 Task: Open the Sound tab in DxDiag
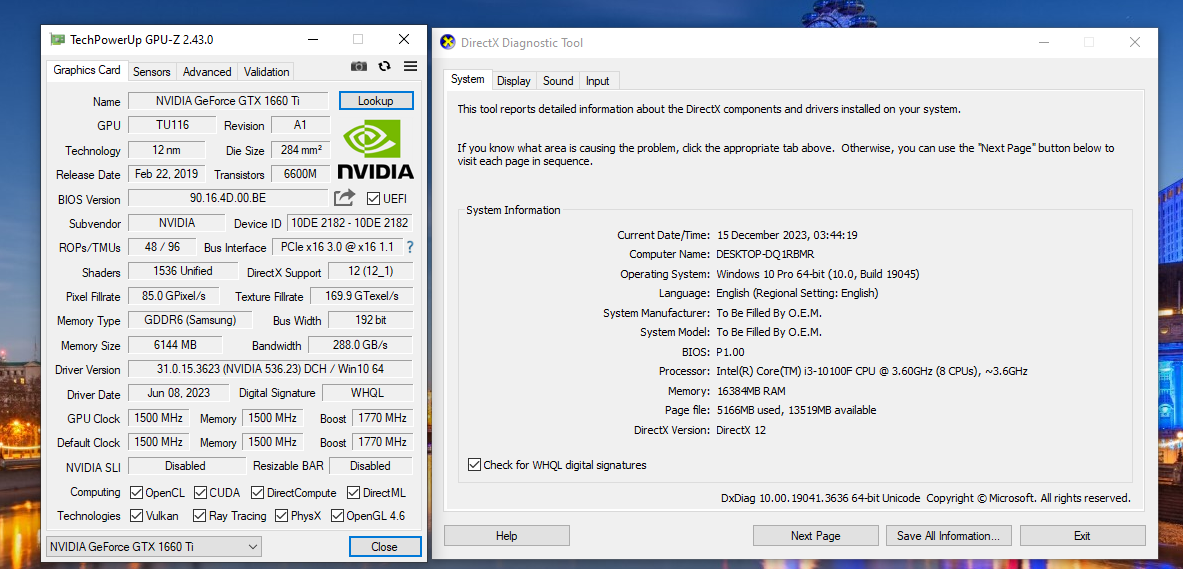pos(558,81)
